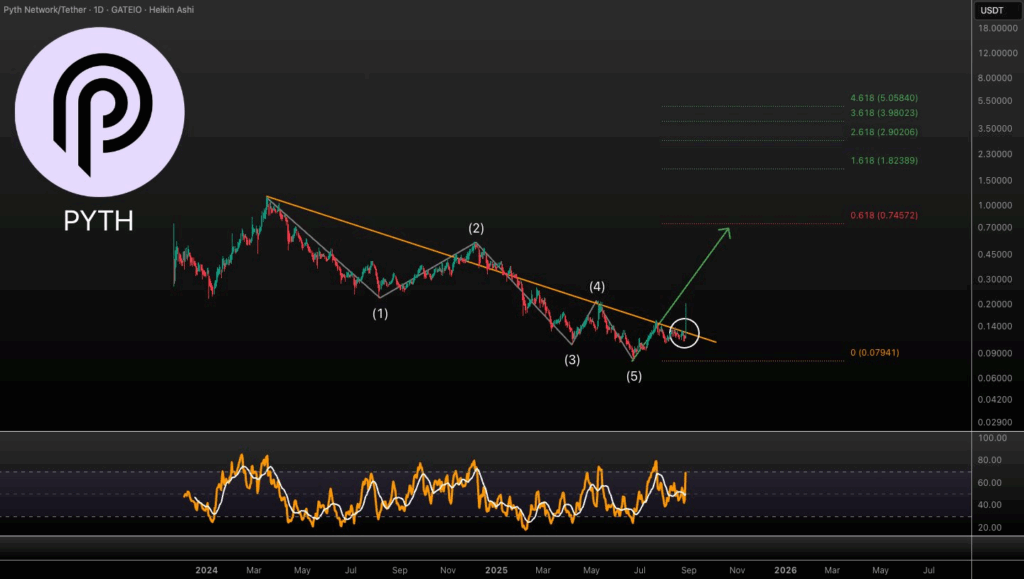Click oscillator axis value 80.00
The width and height of the screenshot is (1024, 579).
coord(990,460)
